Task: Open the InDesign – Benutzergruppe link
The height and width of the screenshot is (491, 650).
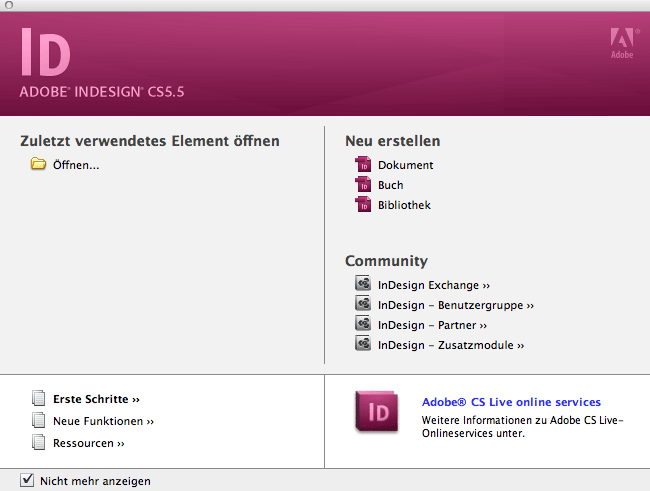Action: 456,305
